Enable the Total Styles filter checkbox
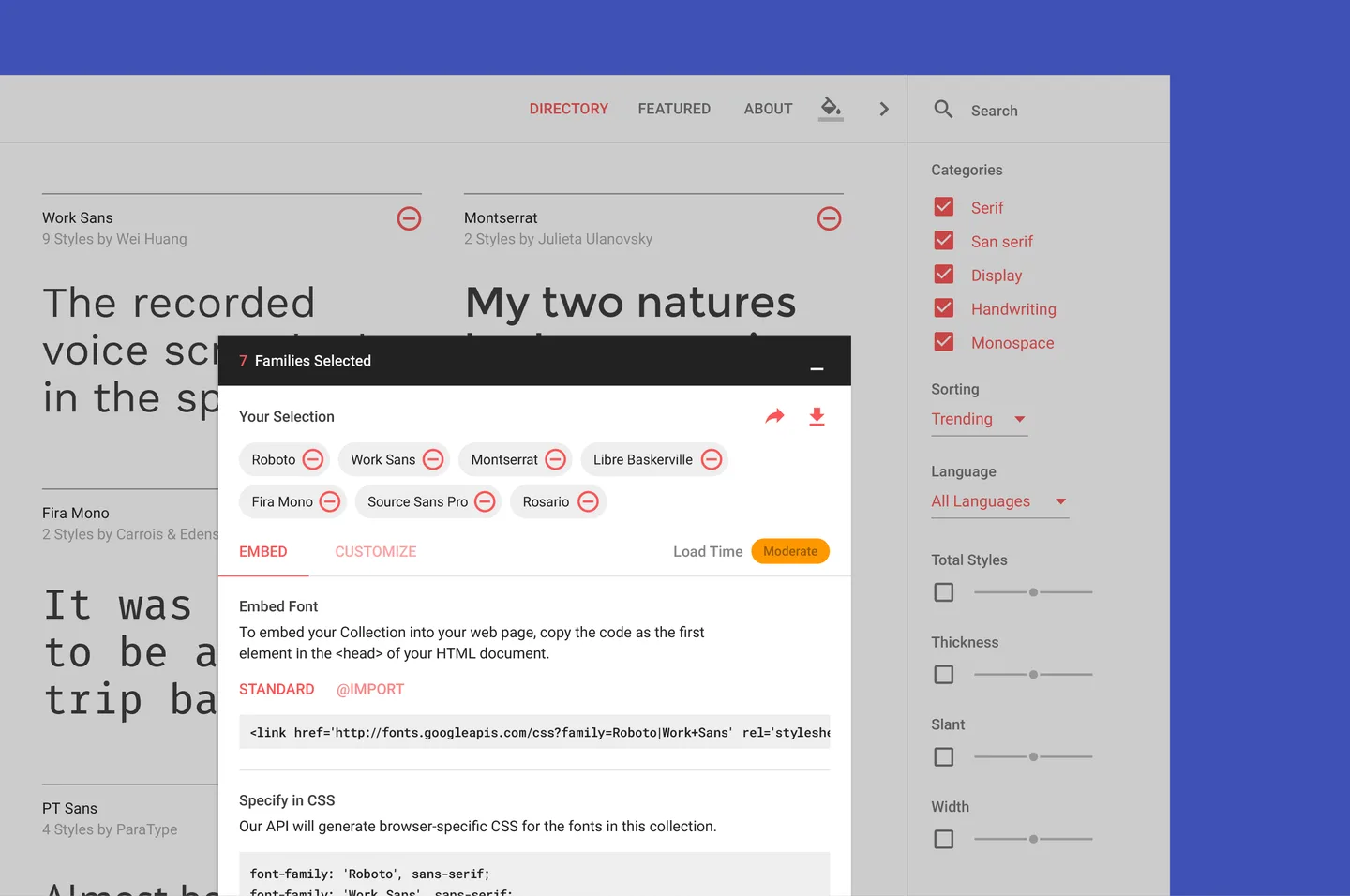The height and width of the screenshot is (896, 1350). pos(944,592)
